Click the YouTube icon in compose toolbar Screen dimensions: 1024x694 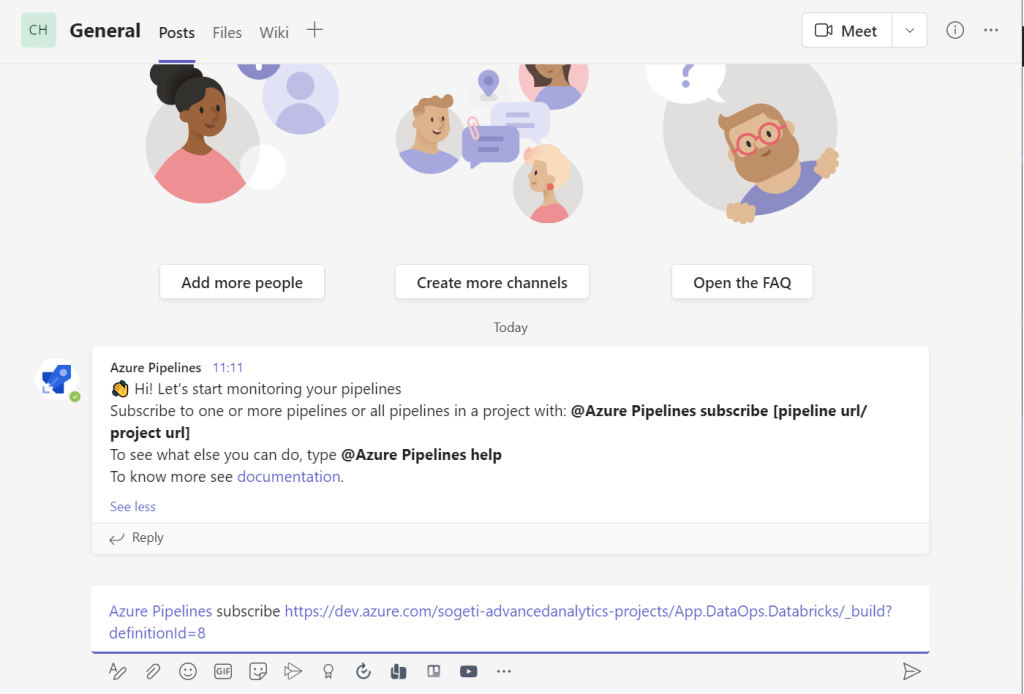pos(468,671)
